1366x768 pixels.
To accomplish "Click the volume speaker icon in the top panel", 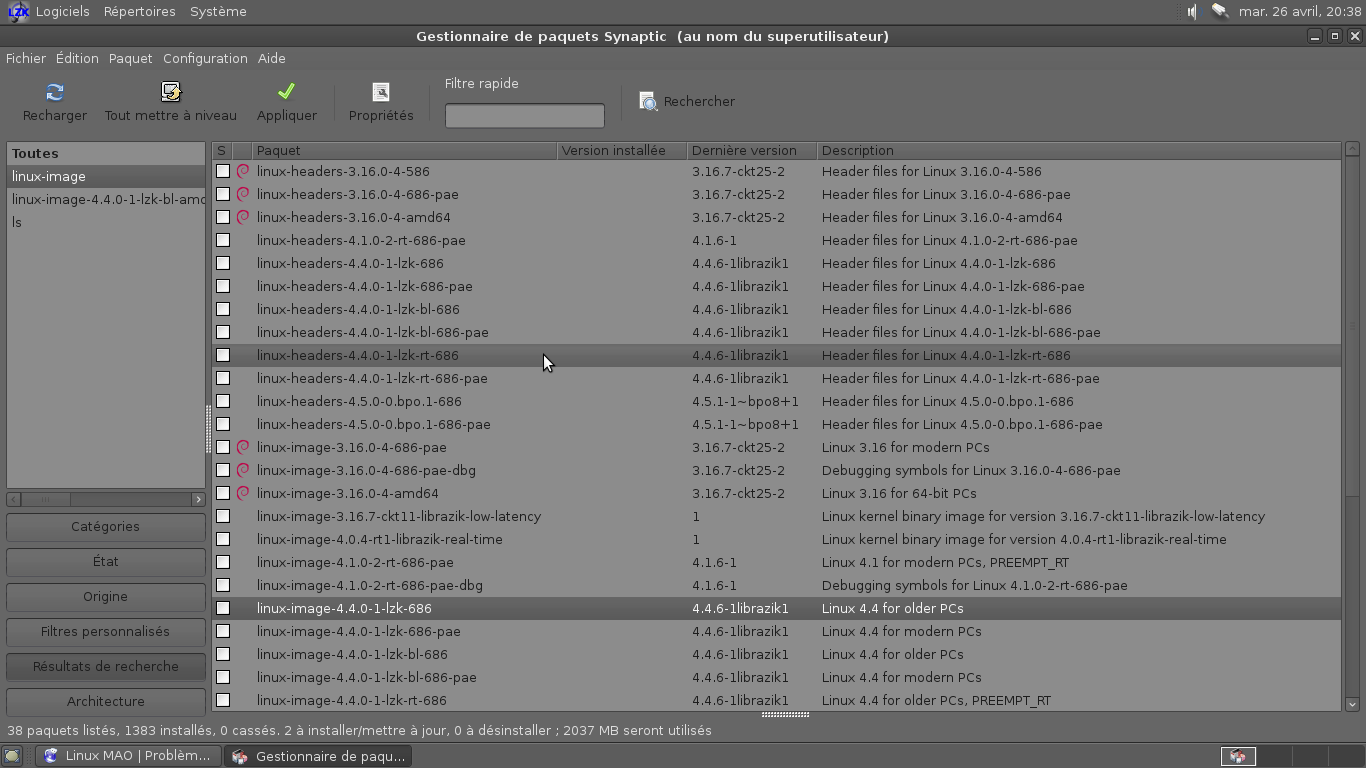I will tap(1192, 12).
